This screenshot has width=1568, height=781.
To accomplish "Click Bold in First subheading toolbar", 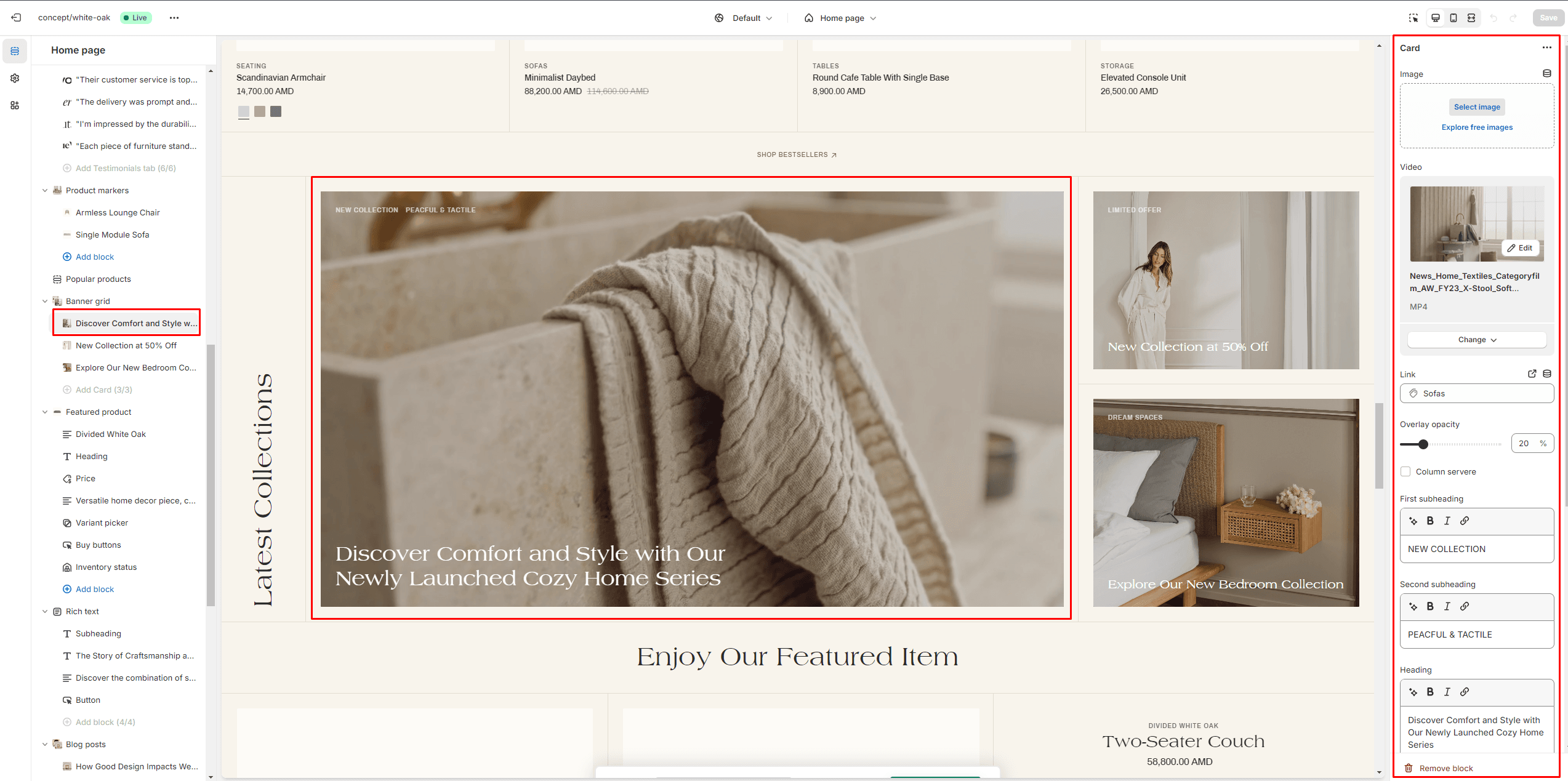I will [x=1430, y=521].
